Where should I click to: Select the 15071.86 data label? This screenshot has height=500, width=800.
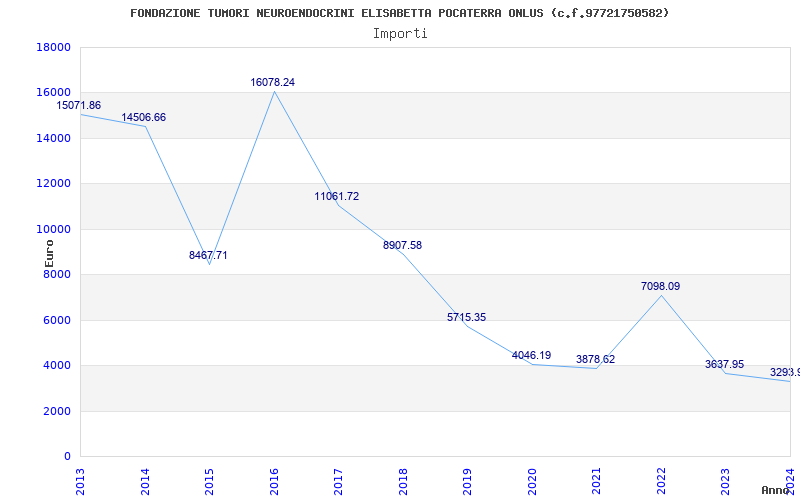click(x=79, y=106)
